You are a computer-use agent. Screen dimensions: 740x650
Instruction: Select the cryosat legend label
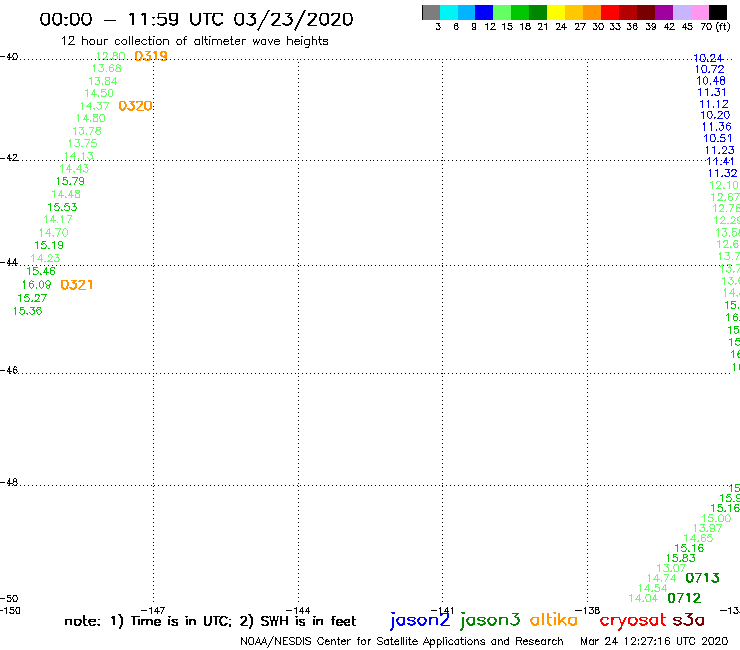633,621
